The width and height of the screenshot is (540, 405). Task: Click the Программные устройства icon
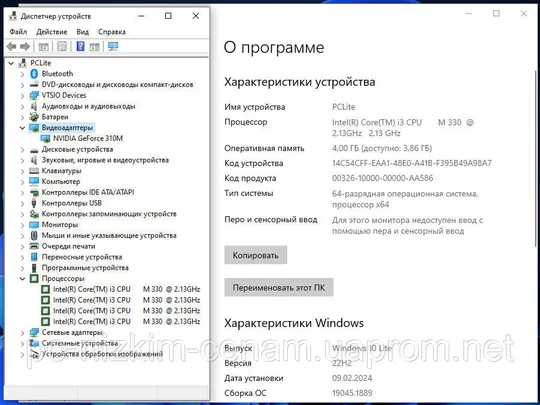pyautogui.click(x=34, y=268)
